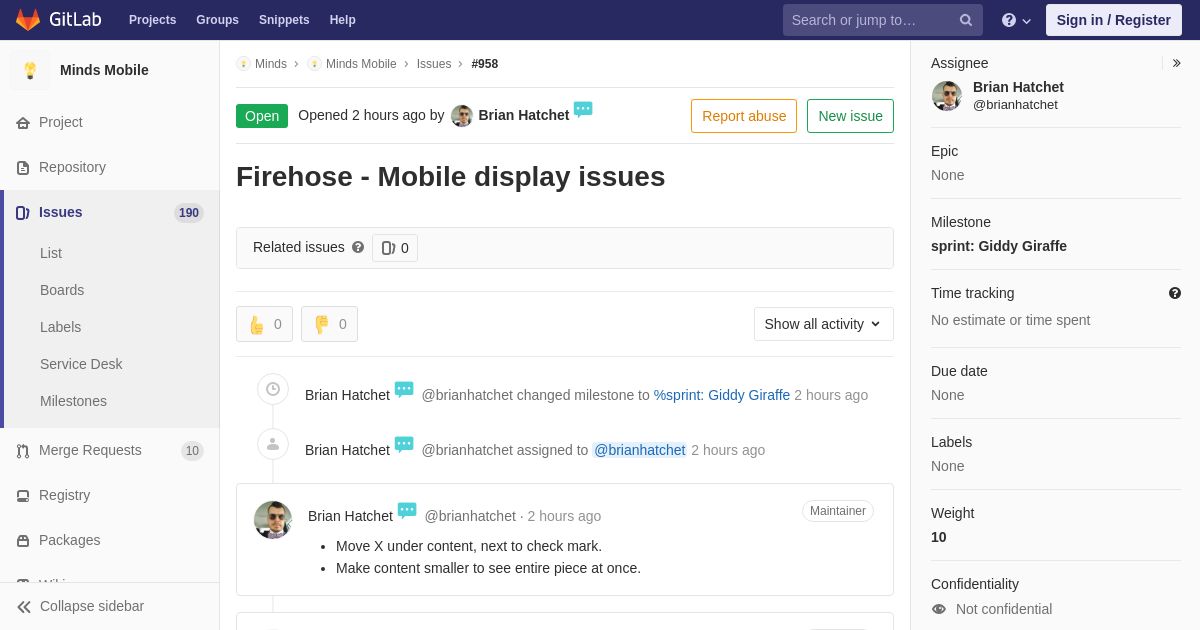Open the Projects menu in navbar

coord(152,20)
